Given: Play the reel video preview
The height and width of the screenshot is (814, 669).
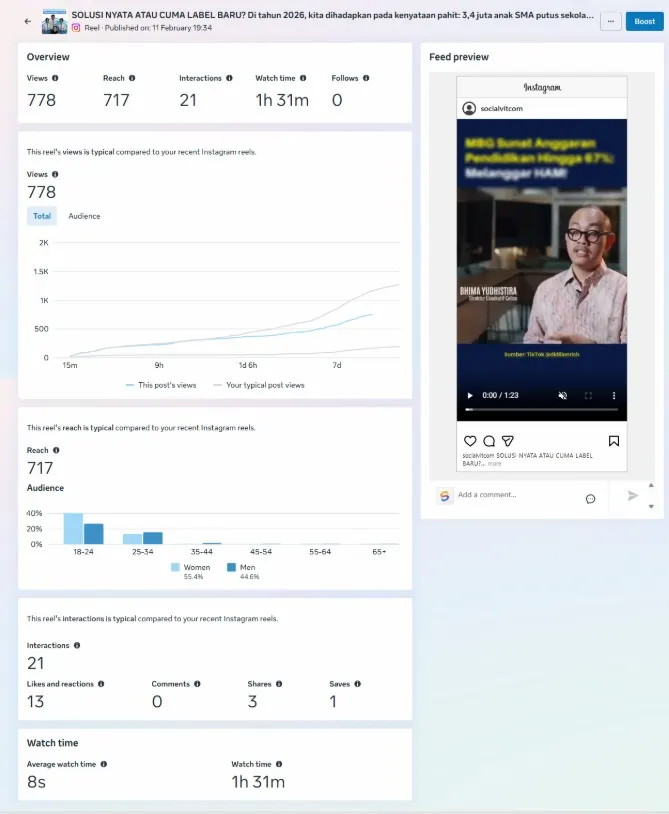Looking at the screenshot, I should (x=470, y=396).
